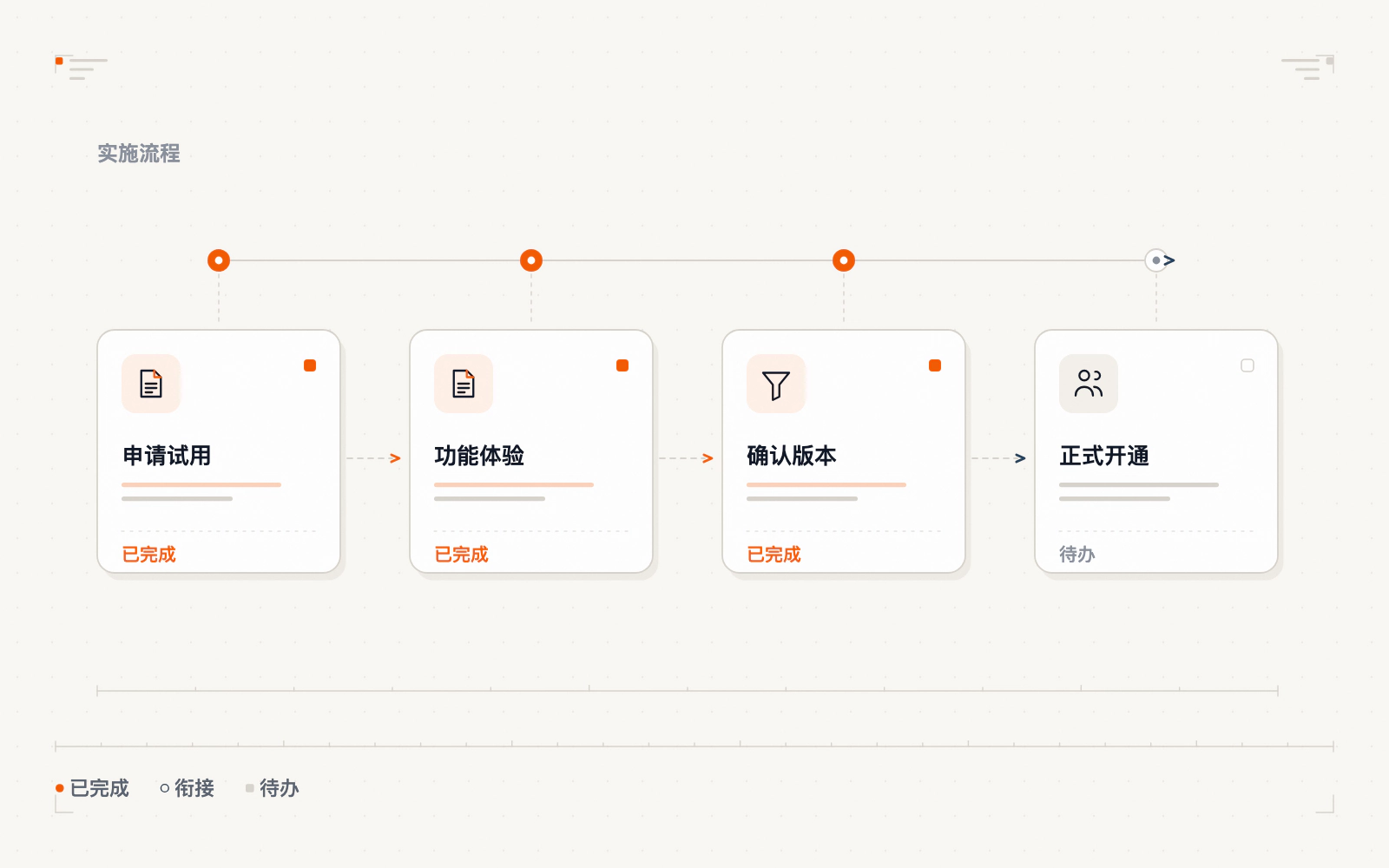Click the gray progress bar under 正式开通
This screenshot has height=868, width=1389.
(x=1139, y=484)
